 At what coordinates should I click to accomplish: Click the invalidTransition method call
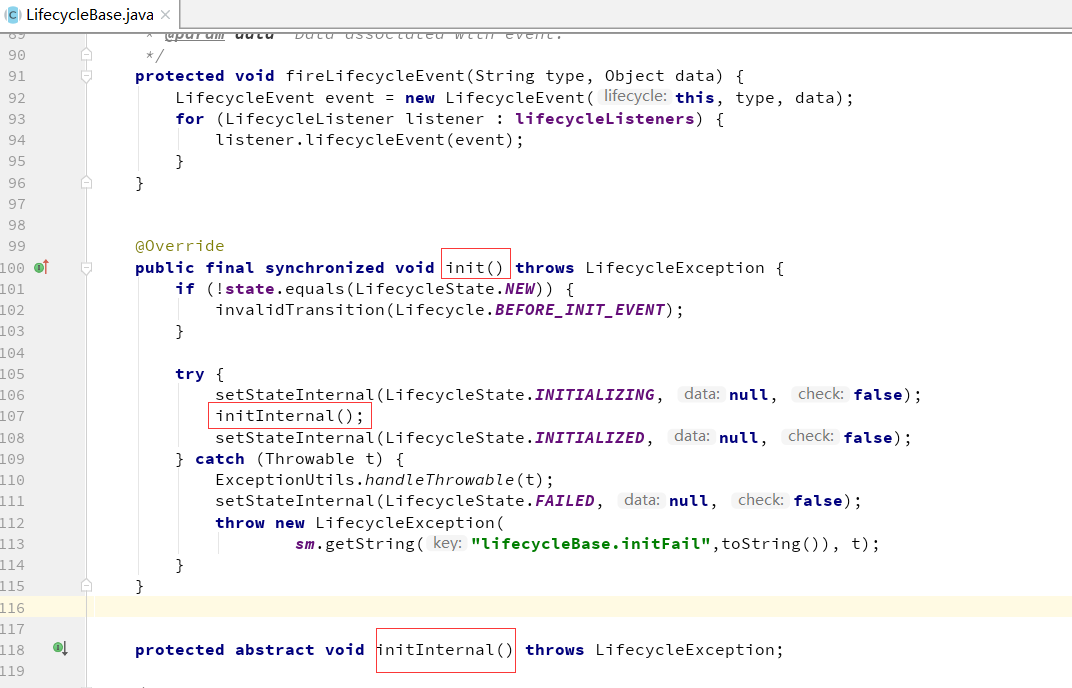pyautogui.click(x=300, y=310)
